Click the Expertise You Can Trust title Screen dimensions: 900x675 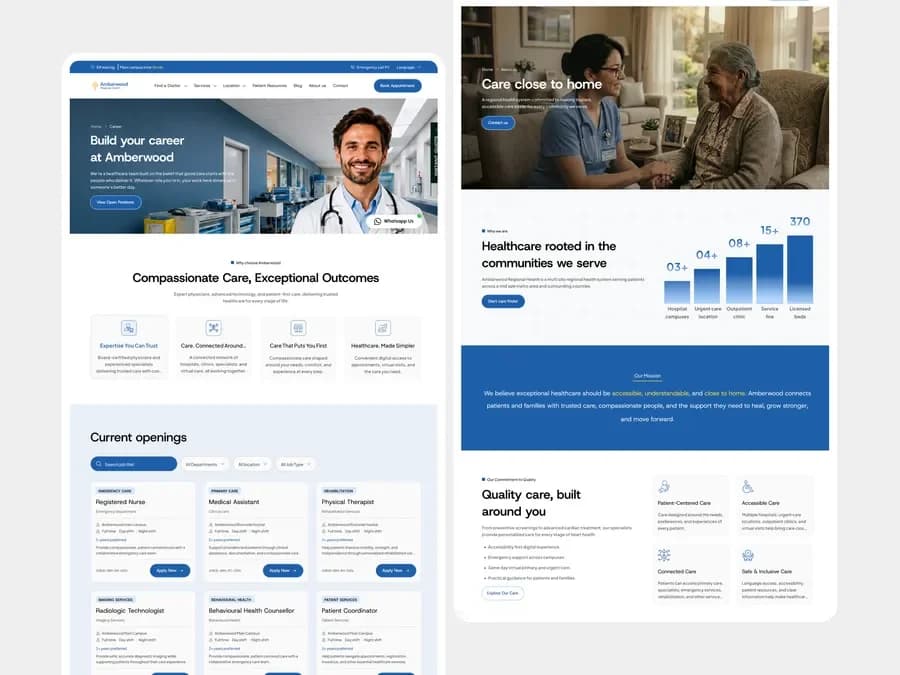point(129,346)
